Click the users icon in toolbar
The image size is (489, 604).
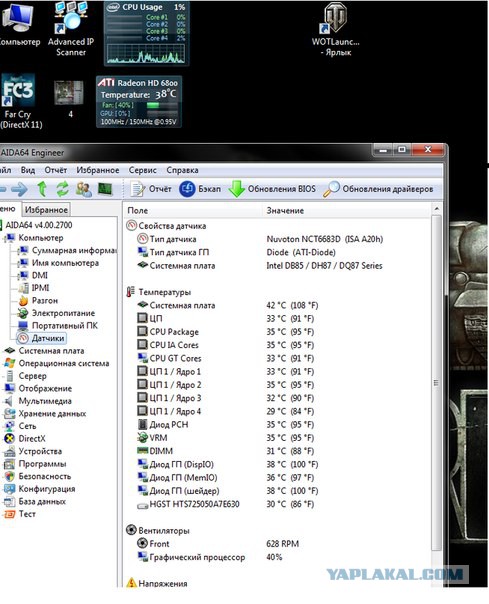[84, 189]
